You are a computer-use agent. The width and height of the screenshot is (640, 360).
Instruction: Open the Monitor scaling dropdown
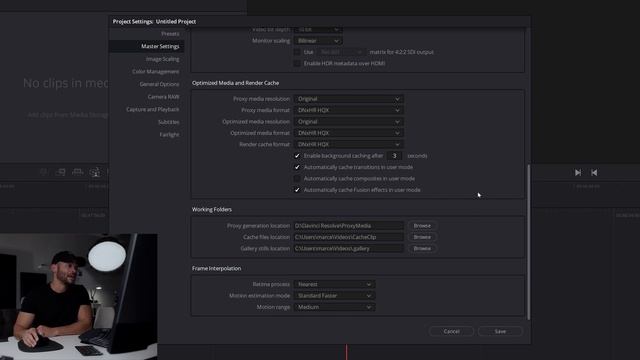pyautogui.click(x=318, y=41)
